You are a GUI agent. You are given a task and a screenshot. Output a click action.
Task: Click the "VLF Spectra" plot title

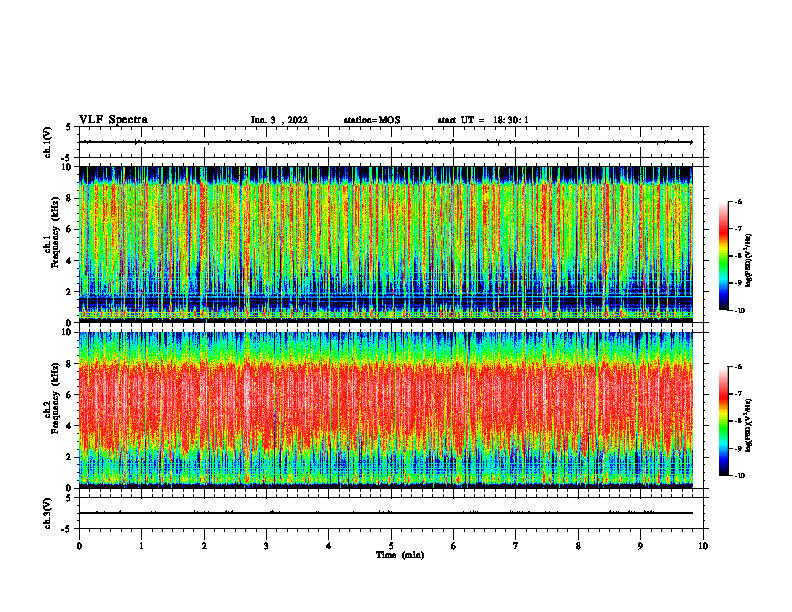pos(113,120)
